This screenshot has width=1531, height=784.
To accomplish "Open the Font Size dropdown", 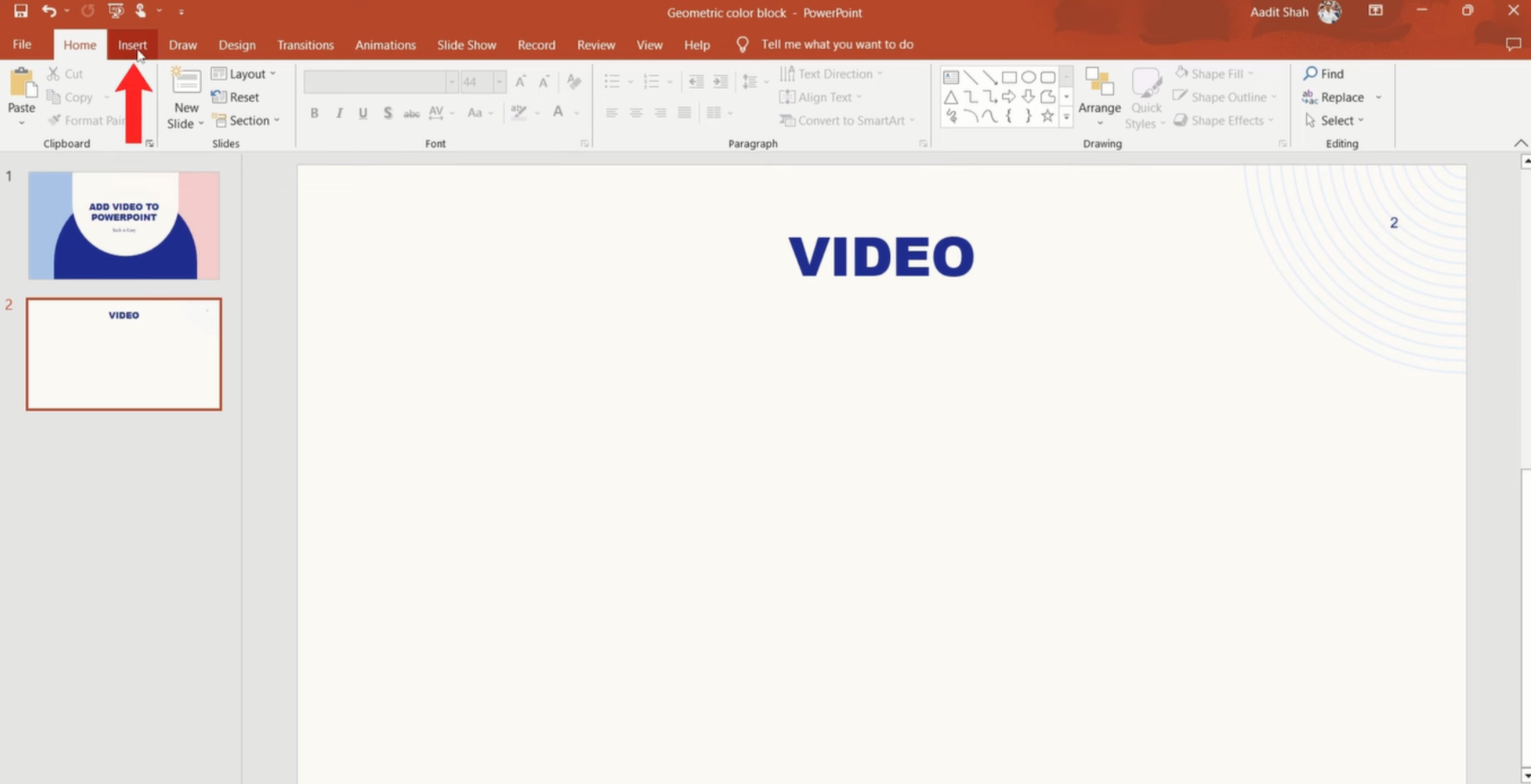I will [x=500, y=81].
